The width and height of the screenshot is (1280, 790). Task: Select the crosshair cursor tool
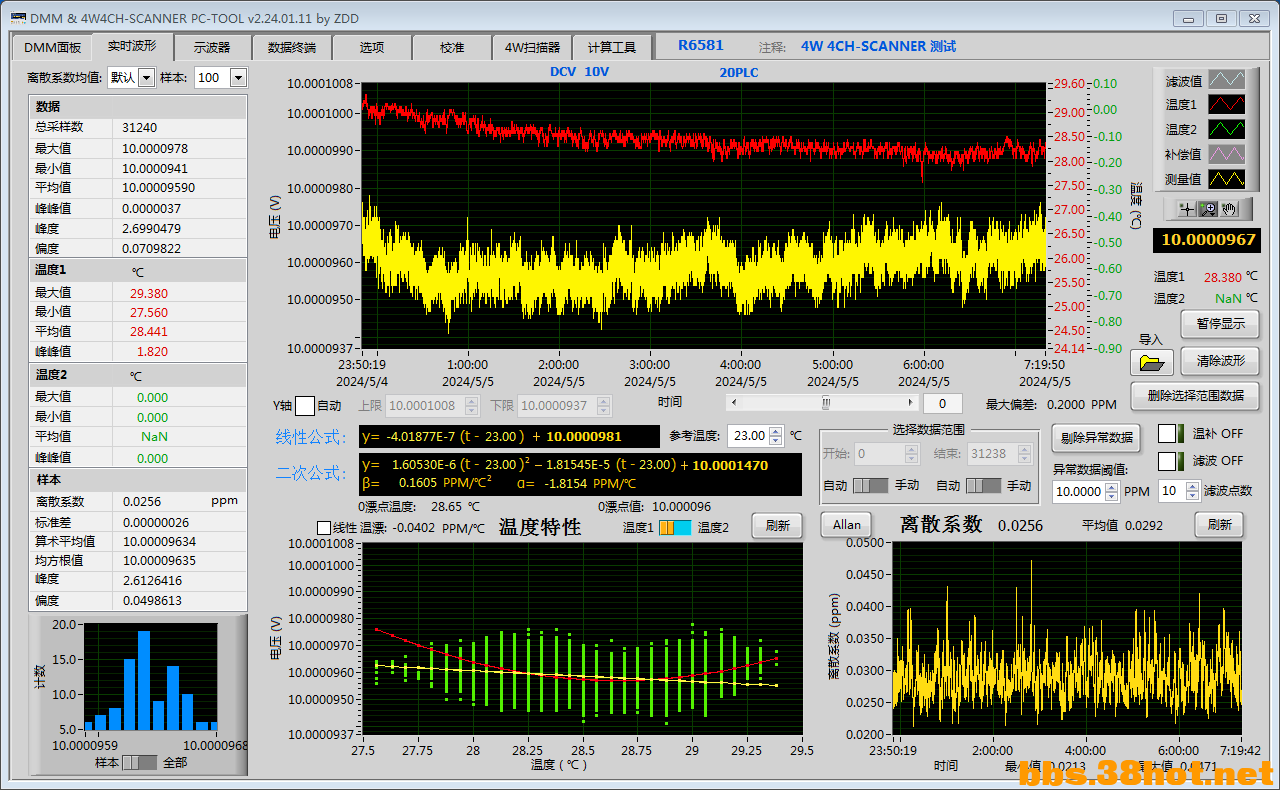click(x=1186, y=209)
